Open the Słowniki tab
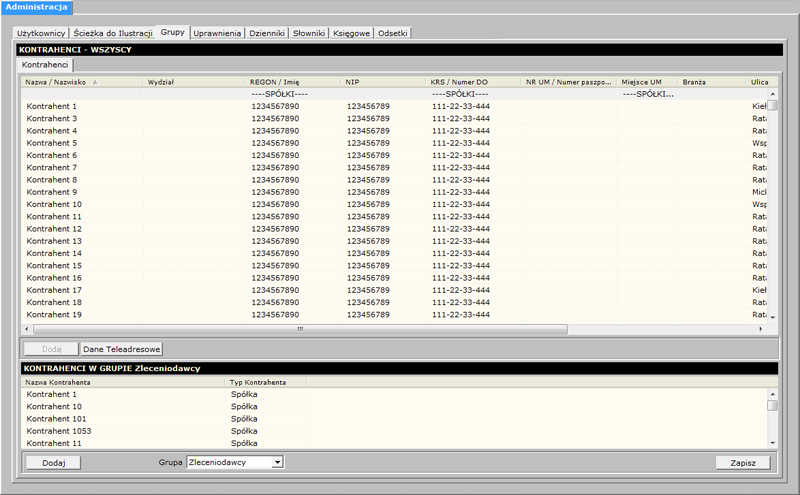This screenshot has height=495, width=800. (x=309, y=33)
